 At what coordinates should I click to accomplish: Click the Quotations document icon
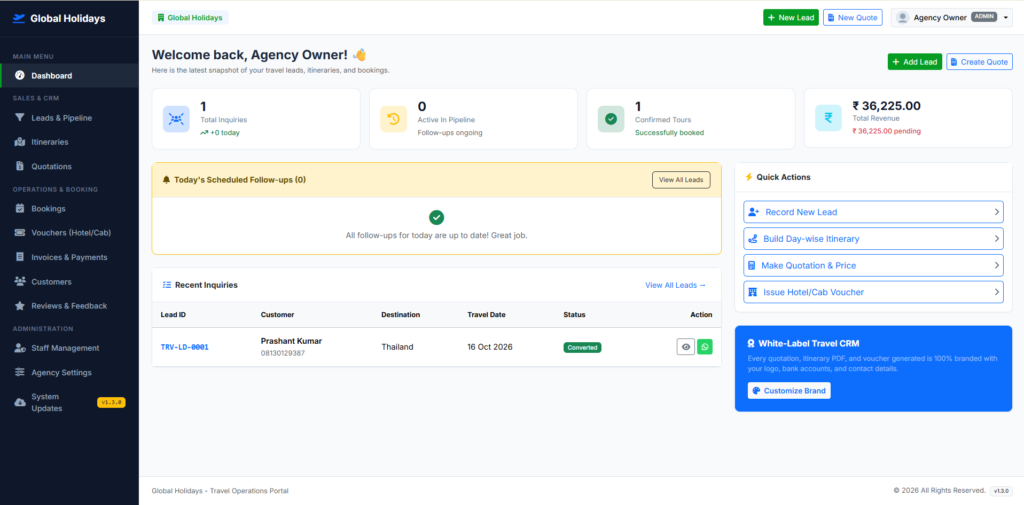(x=20, y=166)
